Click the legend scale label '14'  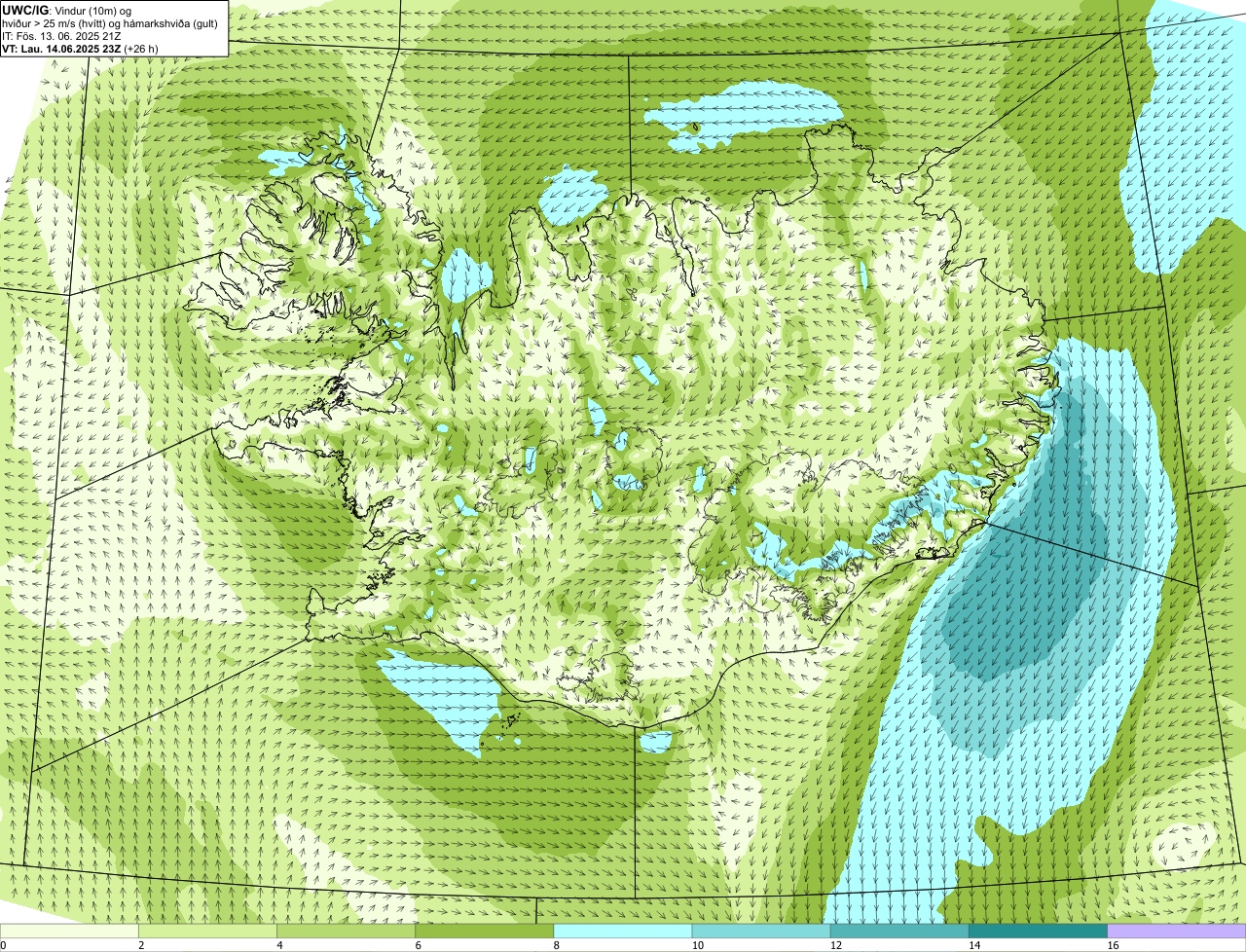(x=974, y=945)
